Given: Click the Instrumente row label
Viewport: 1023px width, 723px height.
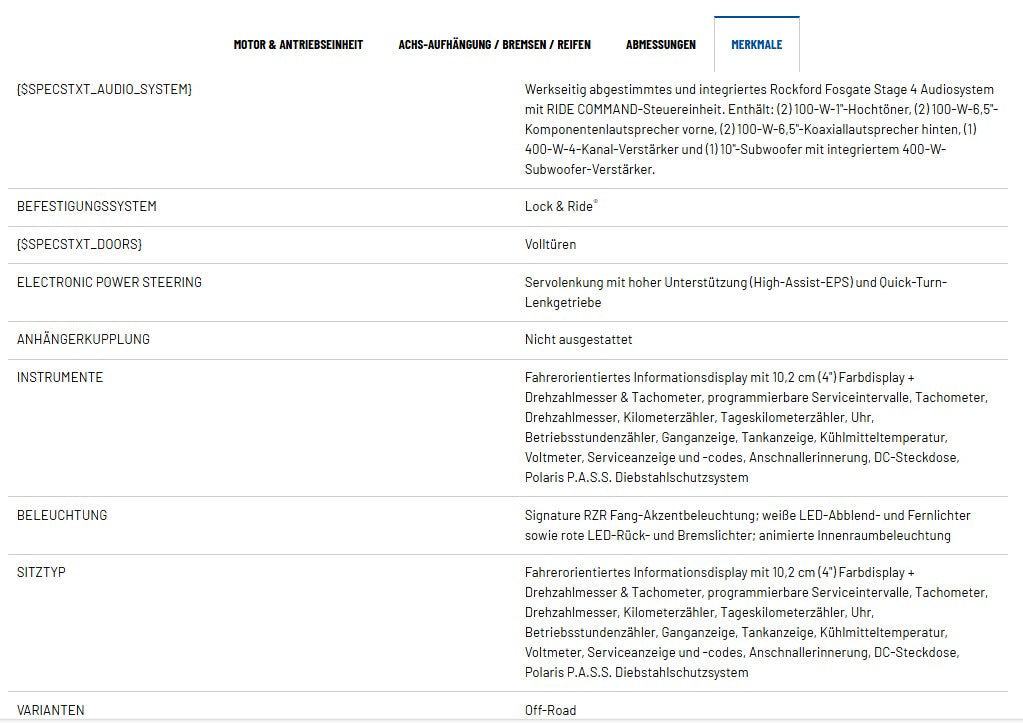Looking at the screenshot, I should coord(60,377).
